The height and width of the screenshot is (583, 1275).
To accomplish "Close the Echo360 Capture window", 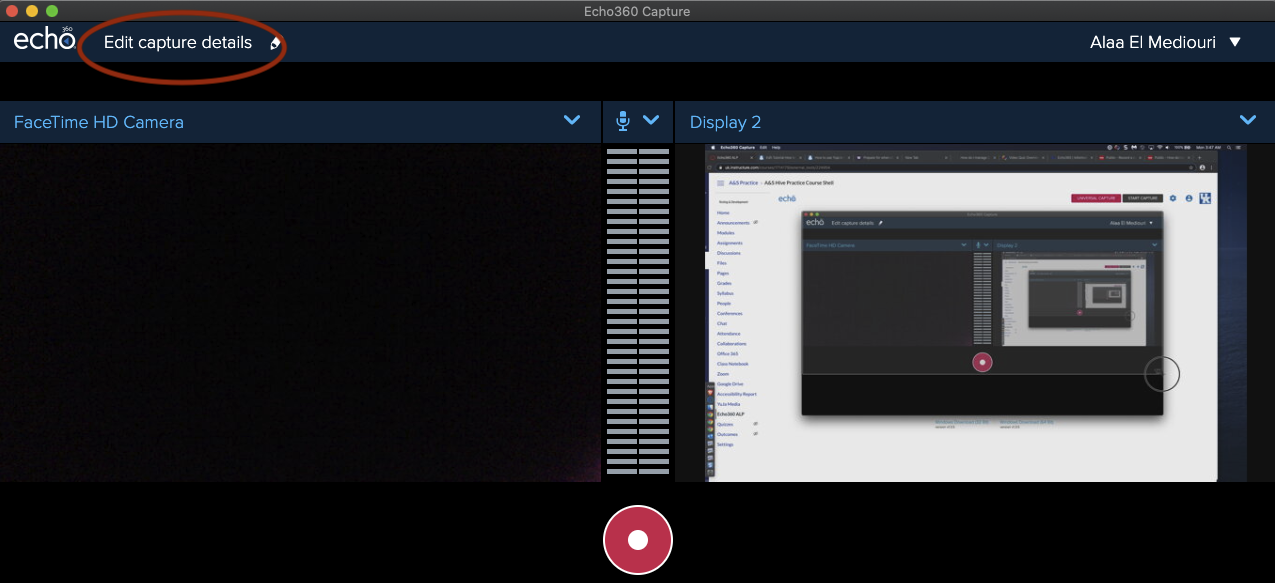I will 12,11.
